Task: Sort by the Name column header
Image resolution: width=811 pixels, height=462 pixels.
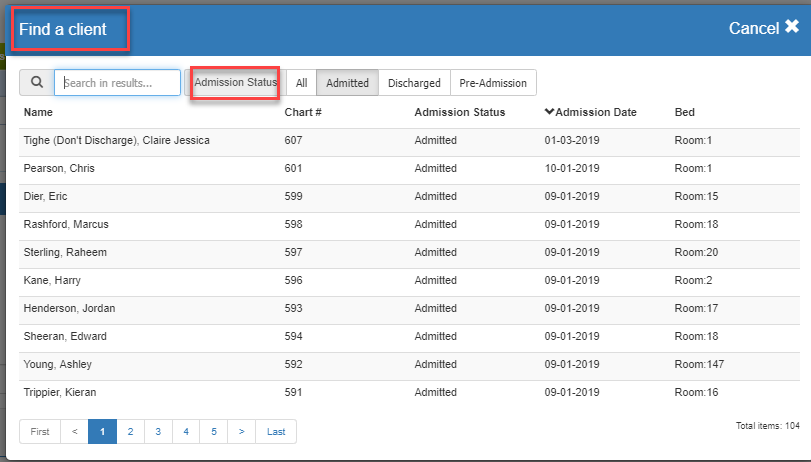Action: 38,112
